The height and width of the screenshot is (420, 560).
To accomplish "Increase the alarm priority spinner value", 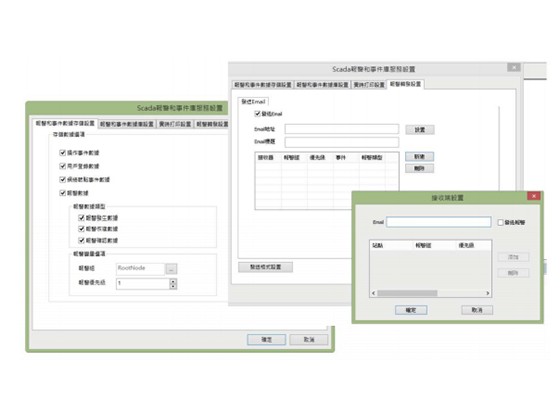I will coord(173,281).
